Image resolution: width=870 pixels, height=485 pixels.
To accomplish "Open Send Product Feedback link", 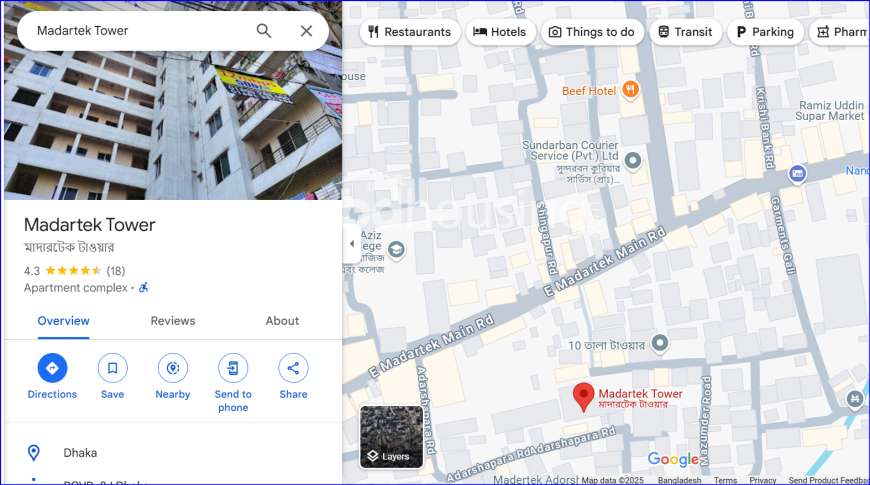I will (x=828, y=480).
